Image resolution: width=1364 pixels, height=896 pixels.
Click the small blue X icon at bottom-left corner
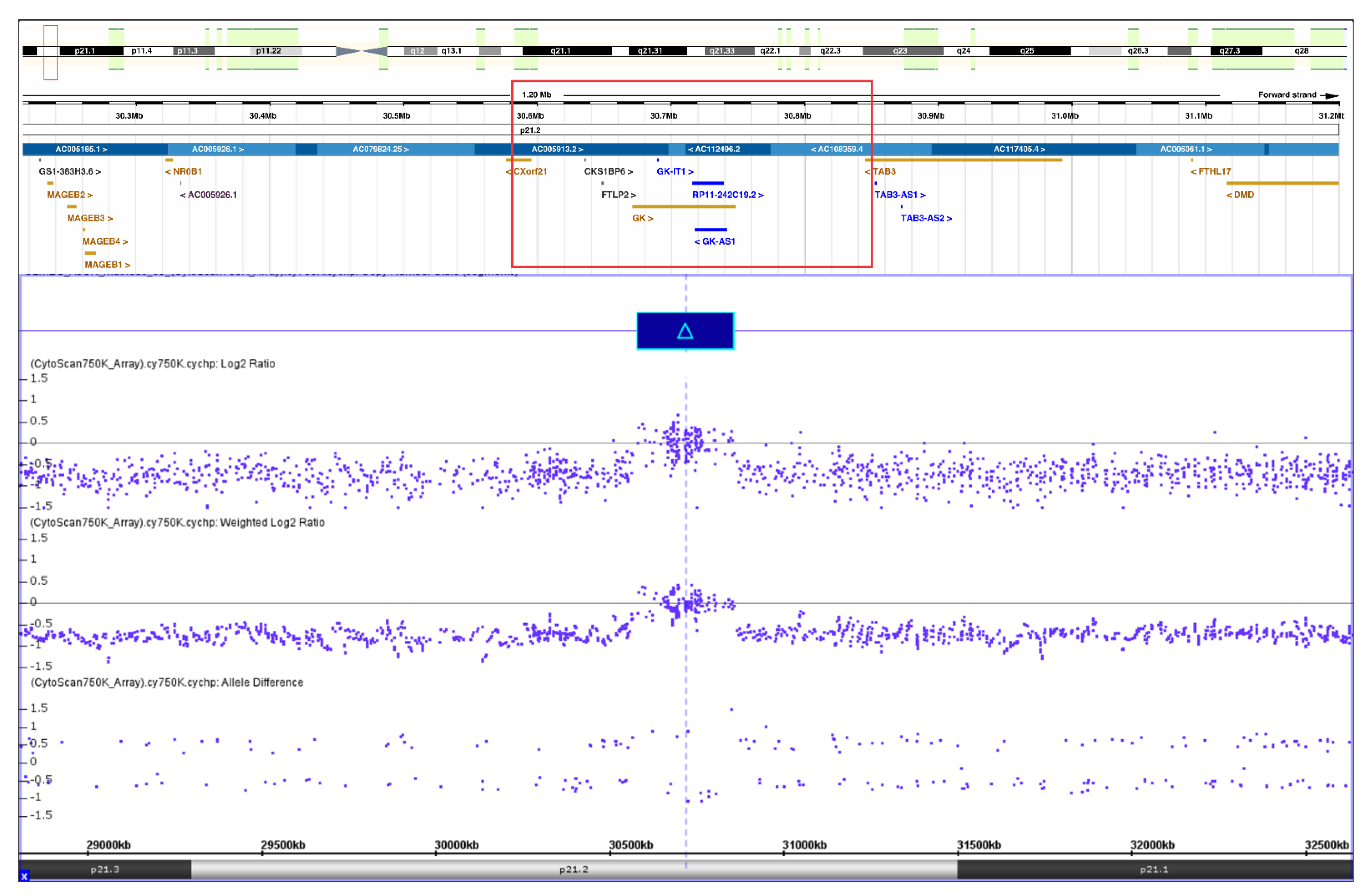click(x=24, y=876)
